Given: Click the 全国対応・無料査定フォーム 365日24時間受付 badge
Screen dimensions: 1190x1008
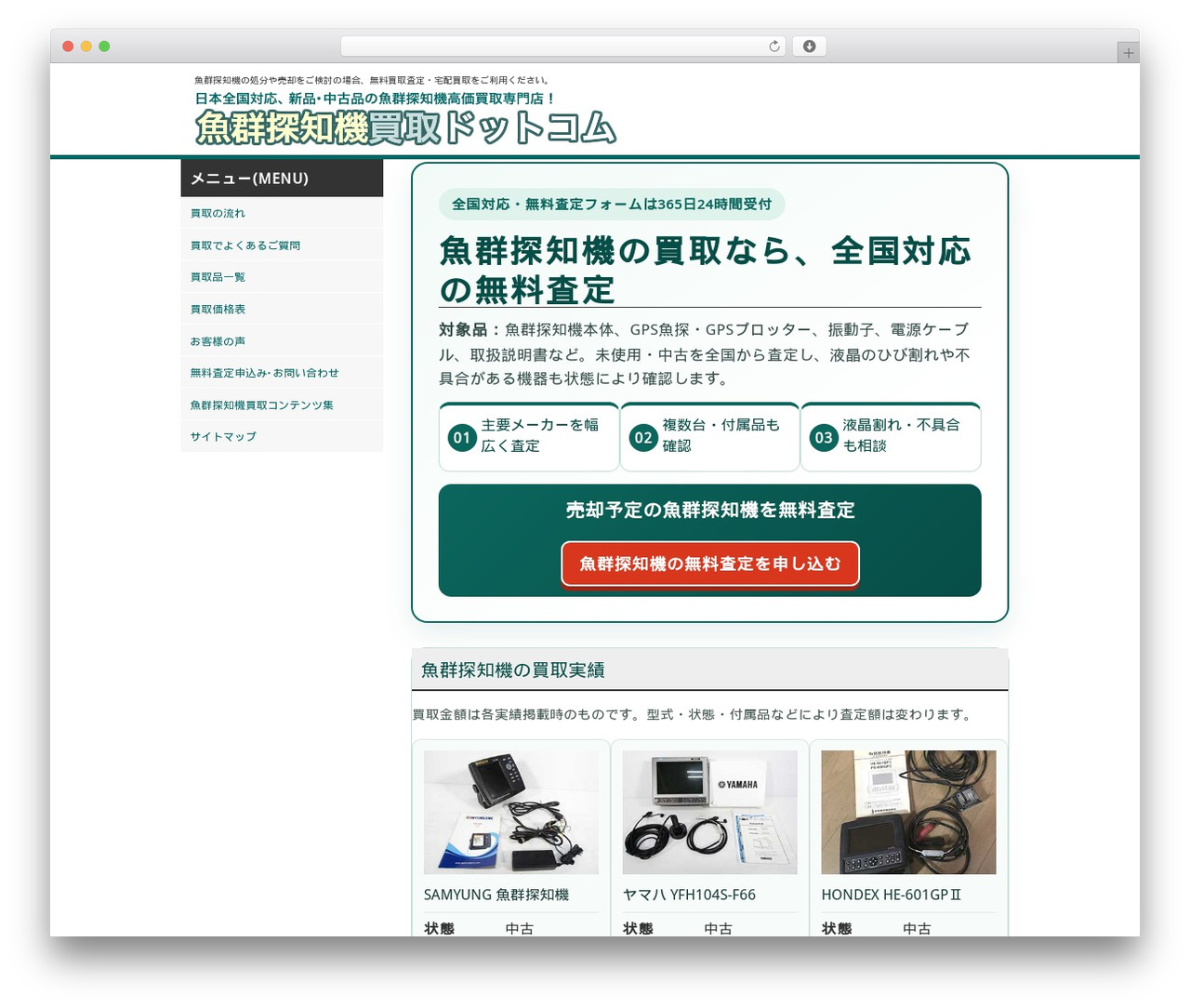Looking at the screenshot, I should 612,205.
